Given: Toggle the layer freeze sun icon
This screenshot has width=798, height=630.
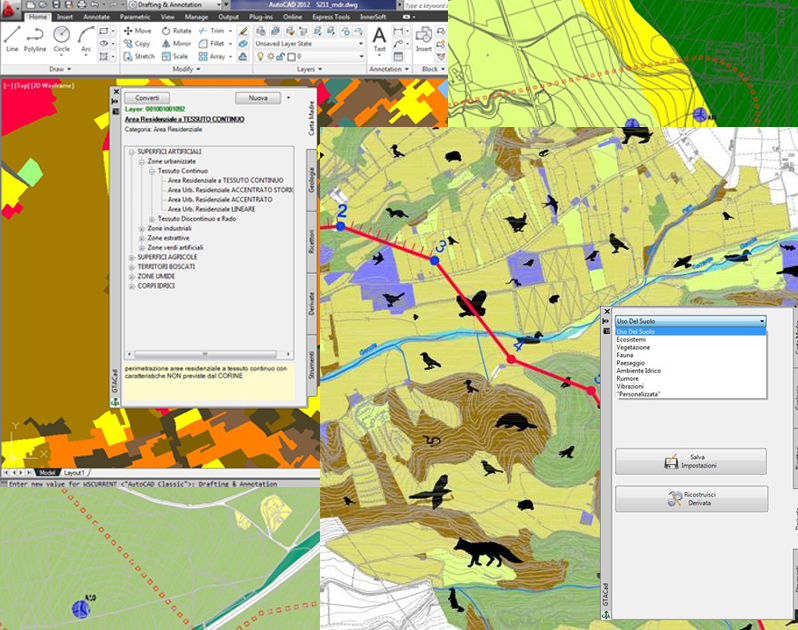Looking at the screenshot, I should (x=270, y=56).
